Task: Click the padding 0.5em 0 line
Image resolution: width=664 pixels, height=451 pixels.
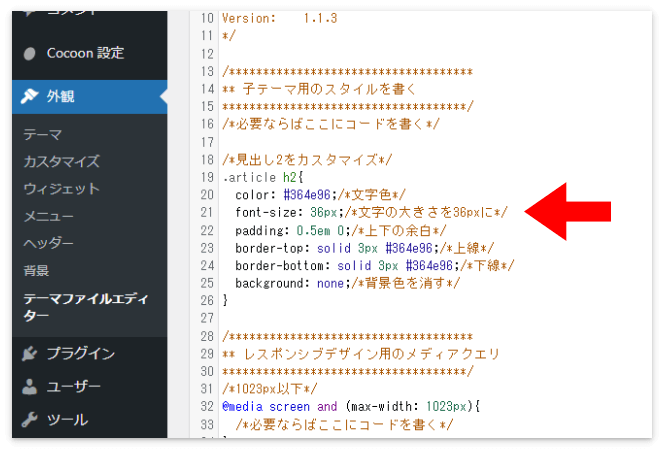Action: 341,230
